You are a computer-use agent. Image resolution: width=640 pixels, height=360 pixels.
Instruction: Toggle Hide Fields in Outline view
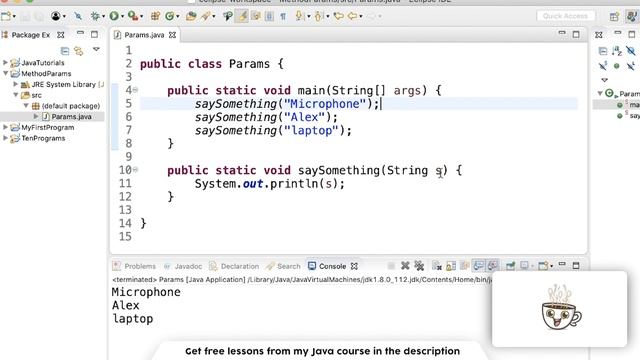(x=631, y=51)
